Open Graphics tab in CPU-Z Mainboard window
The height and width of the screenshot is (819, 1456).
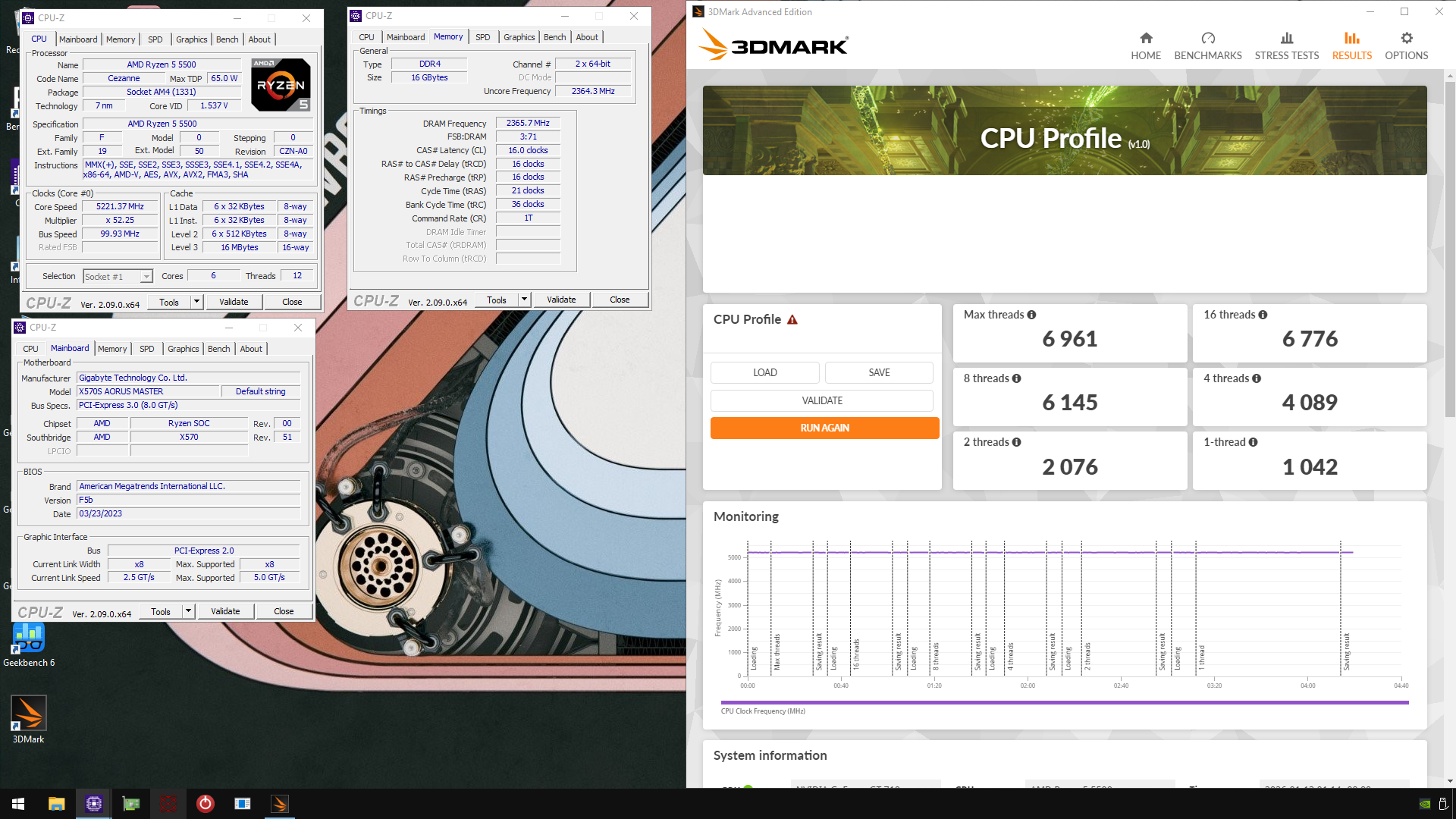[x=183, y=349]
